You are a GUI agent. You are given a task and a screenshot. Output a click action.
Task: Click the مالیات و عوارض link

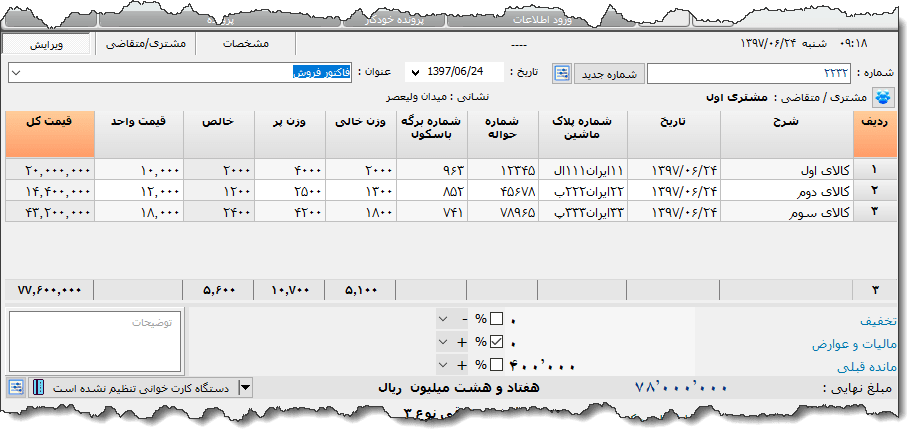click(x=854, y=344)
